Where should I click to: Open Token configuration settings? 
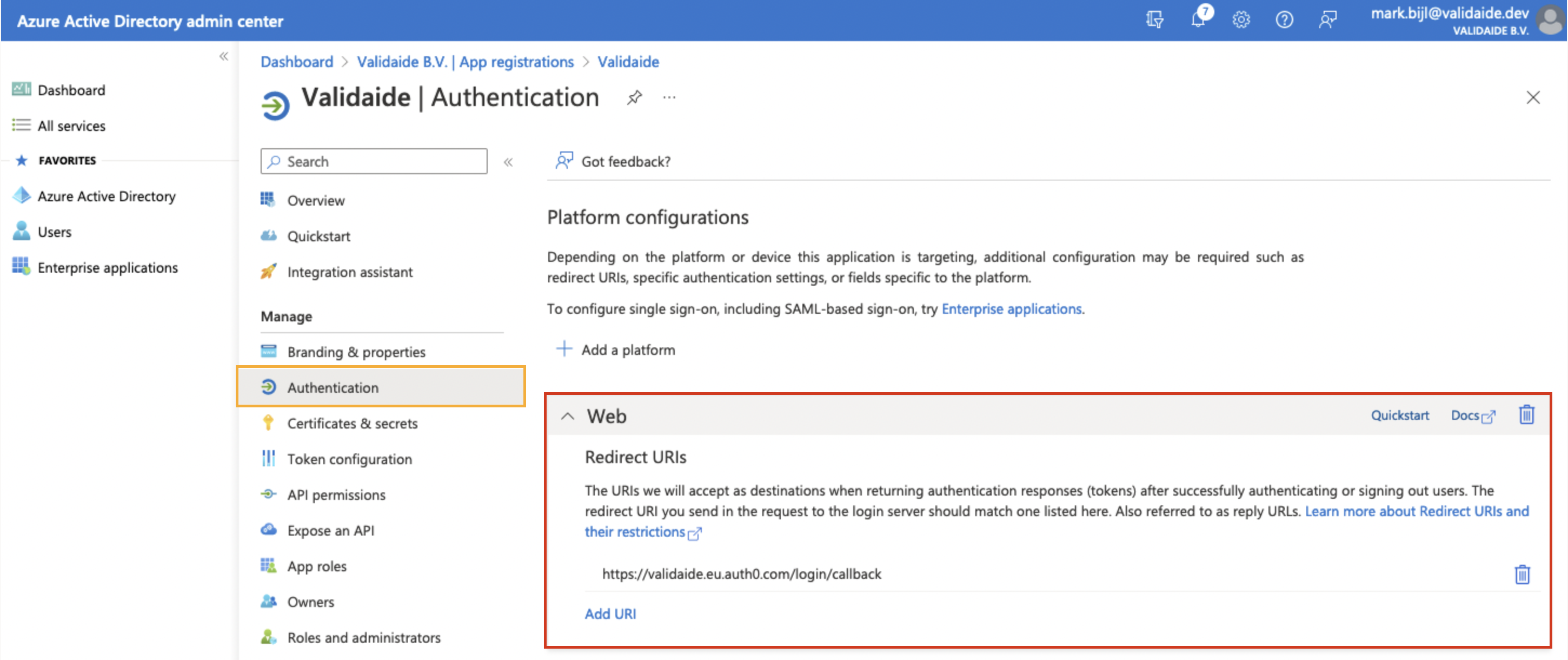coord(349,459)
